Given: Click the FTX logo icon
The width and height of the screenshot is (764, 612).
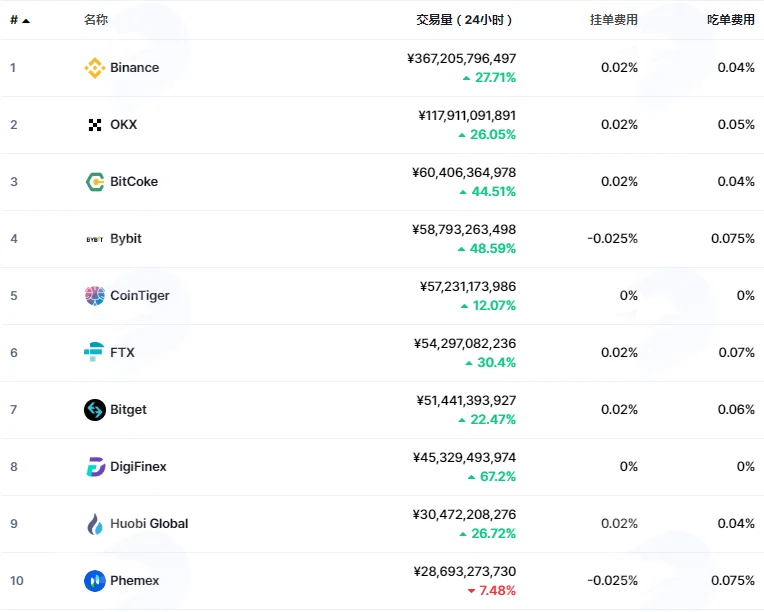Looking at the screenshot, I should (x=94, y=352).
